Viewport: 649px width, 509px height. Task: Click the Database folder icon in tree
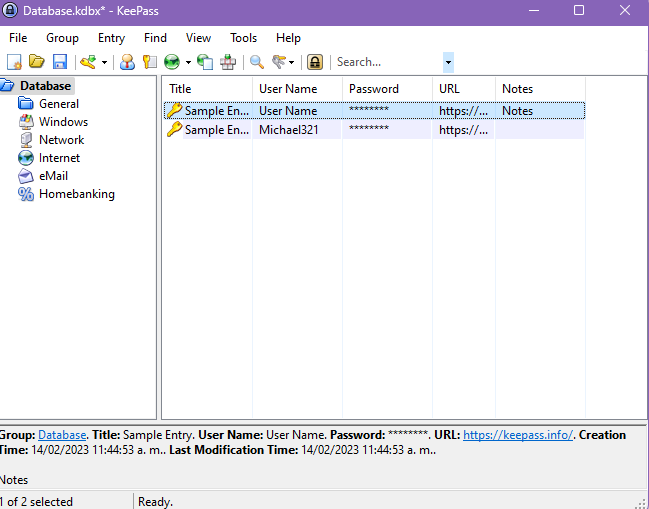pos(7,86)
